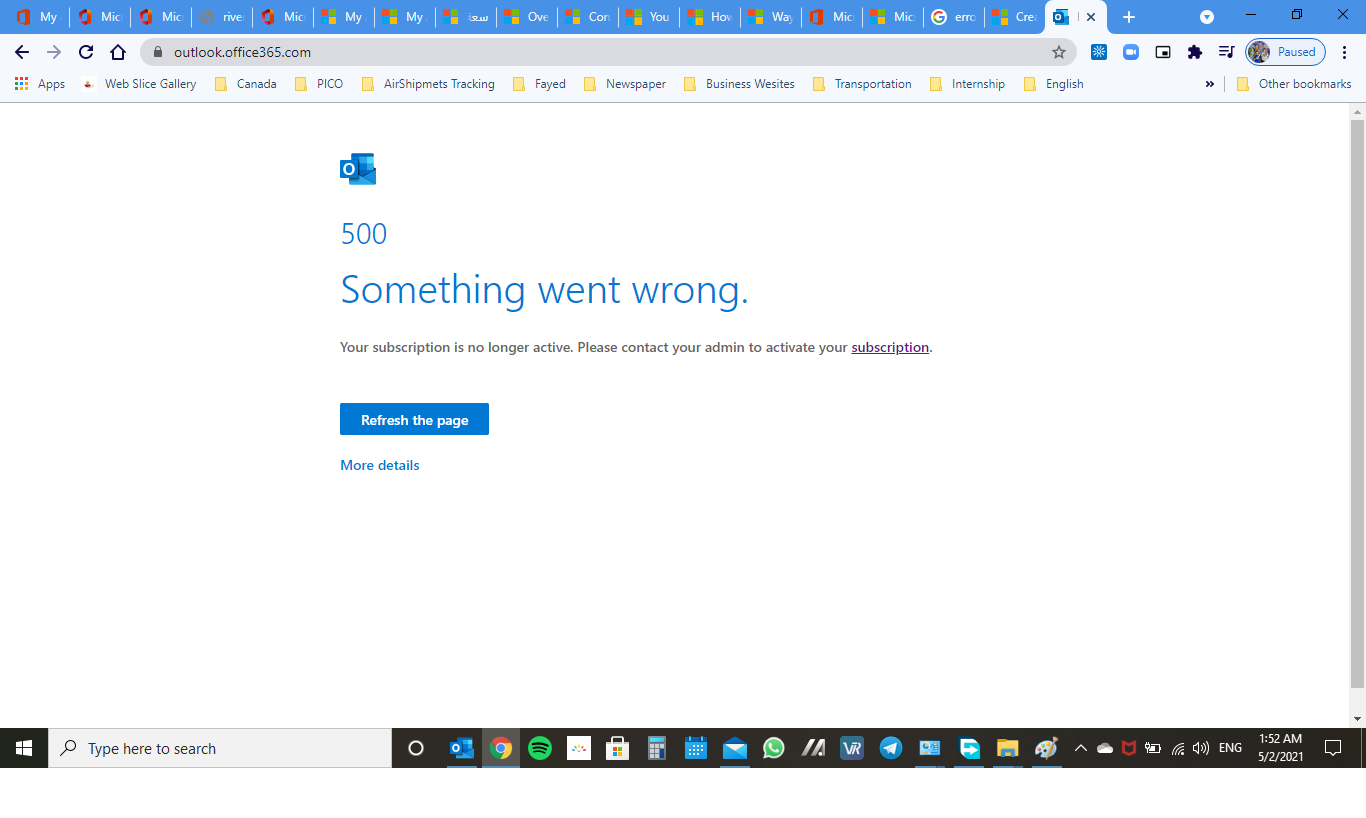Open the More details link
The image size is (1366, 818).
point(380,465)
